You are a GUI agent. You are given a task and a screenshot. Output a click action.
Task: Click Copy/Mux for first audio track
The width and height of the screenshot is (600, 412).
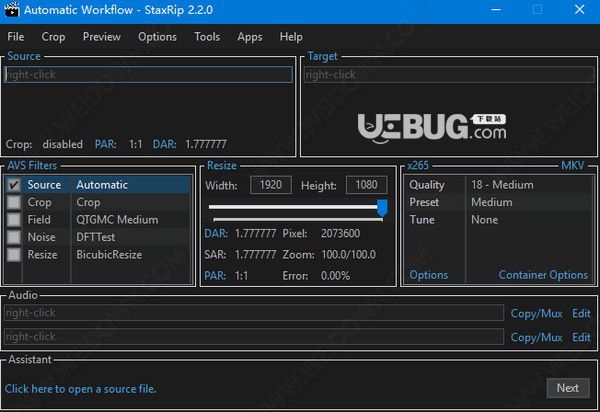536,314
